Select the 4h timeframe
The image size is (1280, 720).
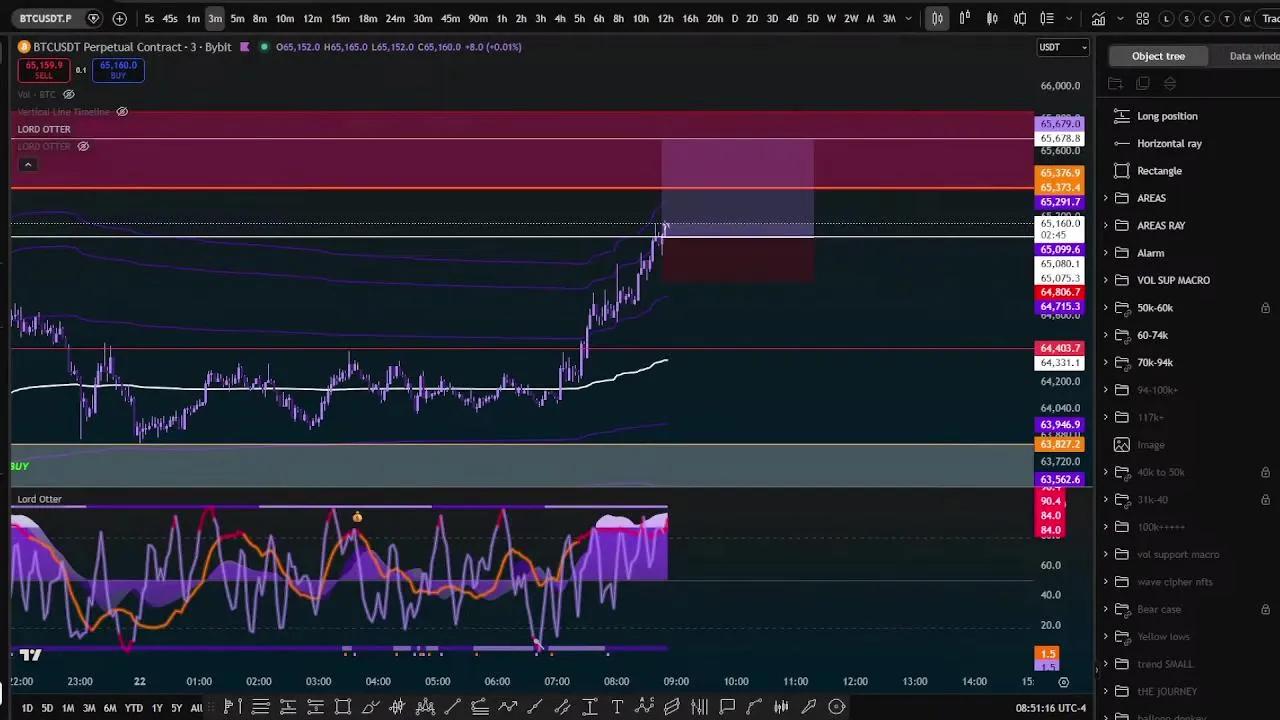[x=559, y=18]
